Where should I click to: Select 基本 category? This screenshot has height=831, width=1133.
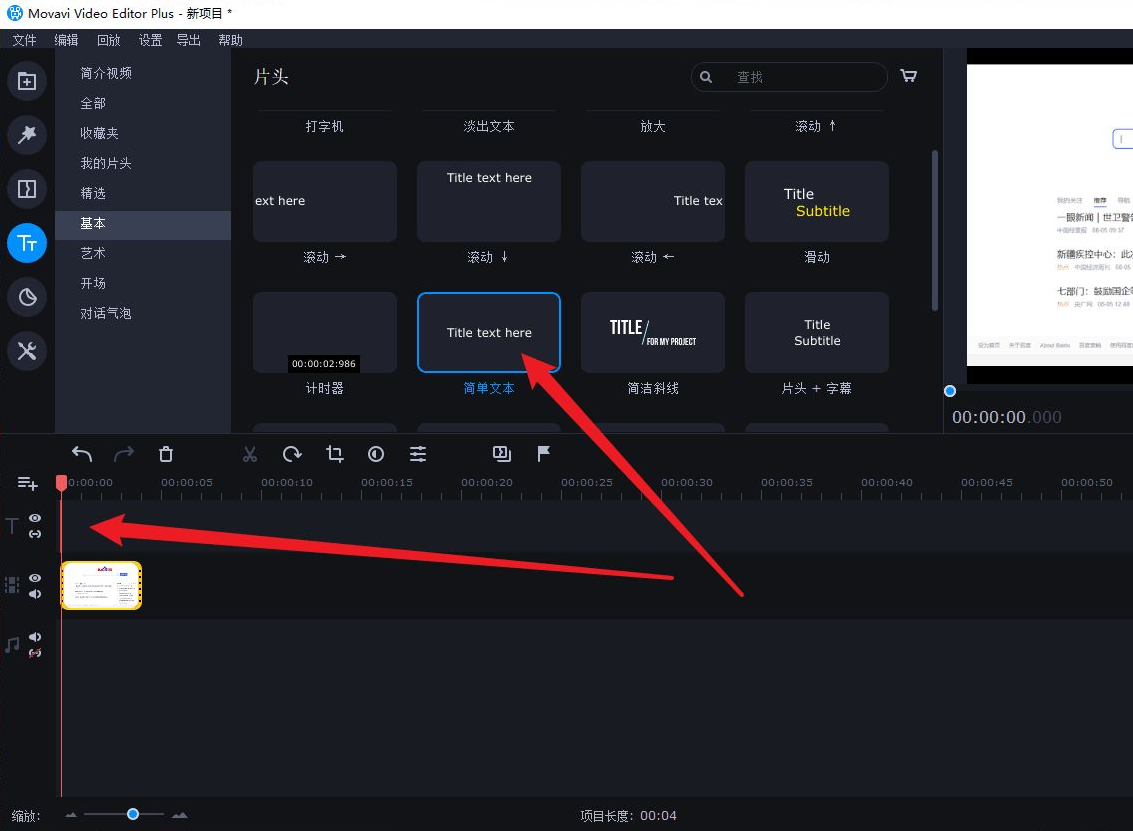click(x=143, y=223)
